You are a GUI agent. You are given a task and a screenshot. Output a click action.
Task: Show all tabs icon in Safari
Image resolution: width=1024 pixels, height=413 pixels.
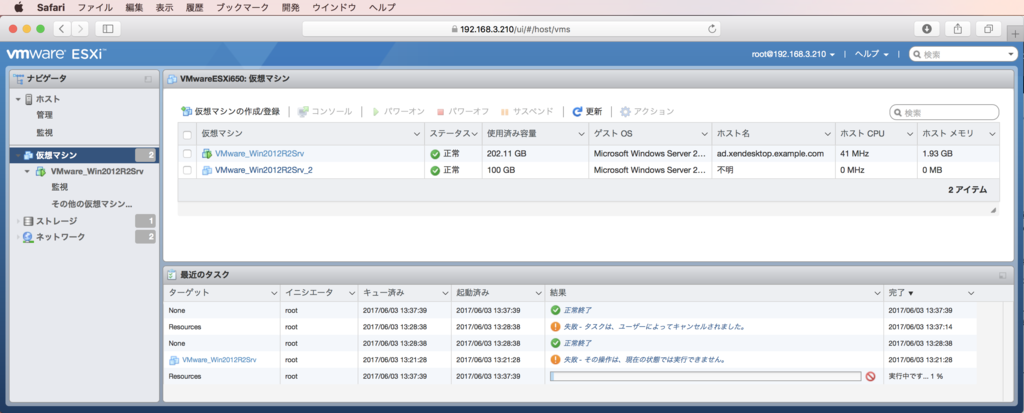(988, 29)
